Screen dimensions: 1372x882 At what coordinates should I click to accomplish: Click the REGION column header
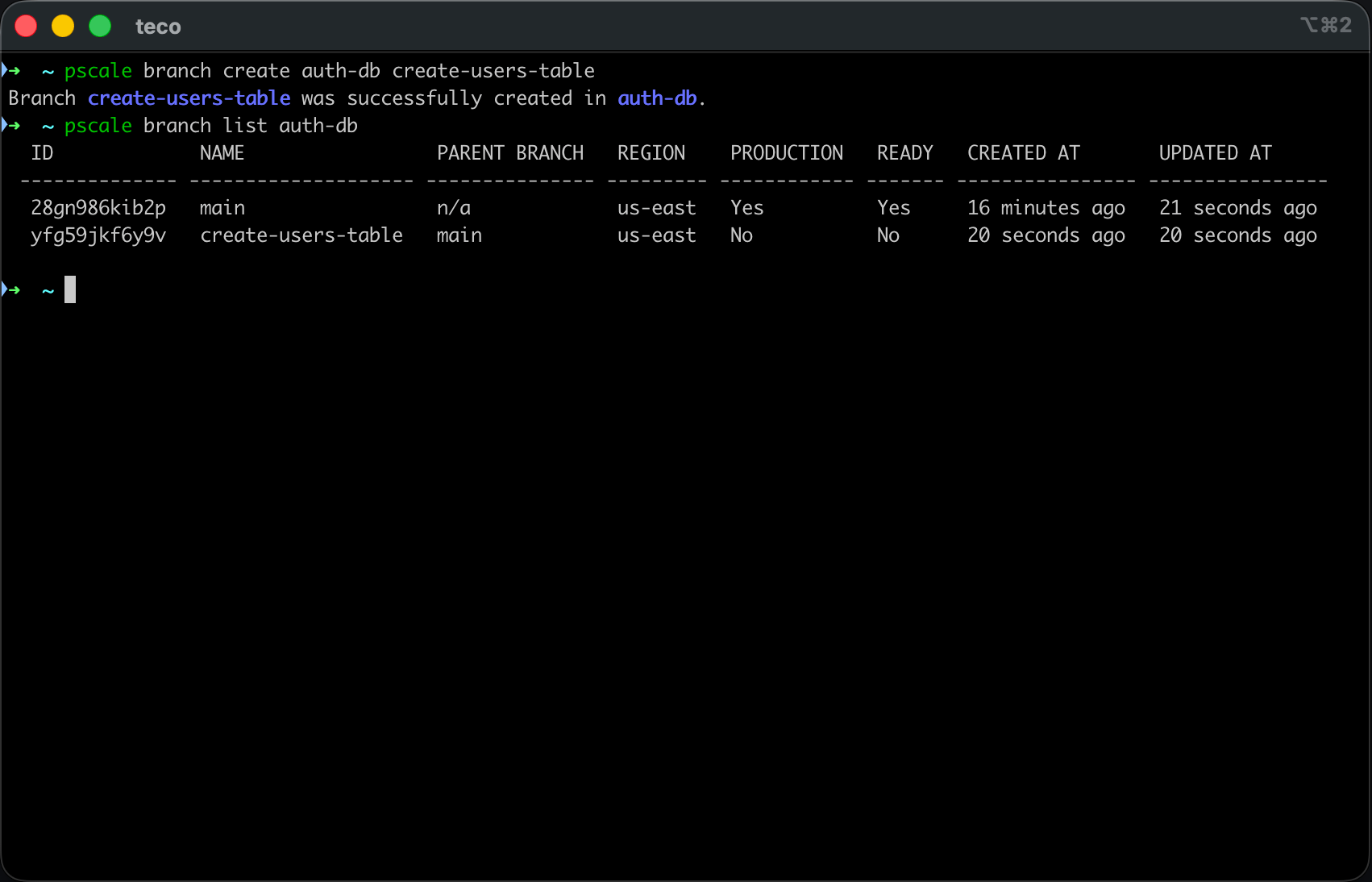click(x=651, y=152)
